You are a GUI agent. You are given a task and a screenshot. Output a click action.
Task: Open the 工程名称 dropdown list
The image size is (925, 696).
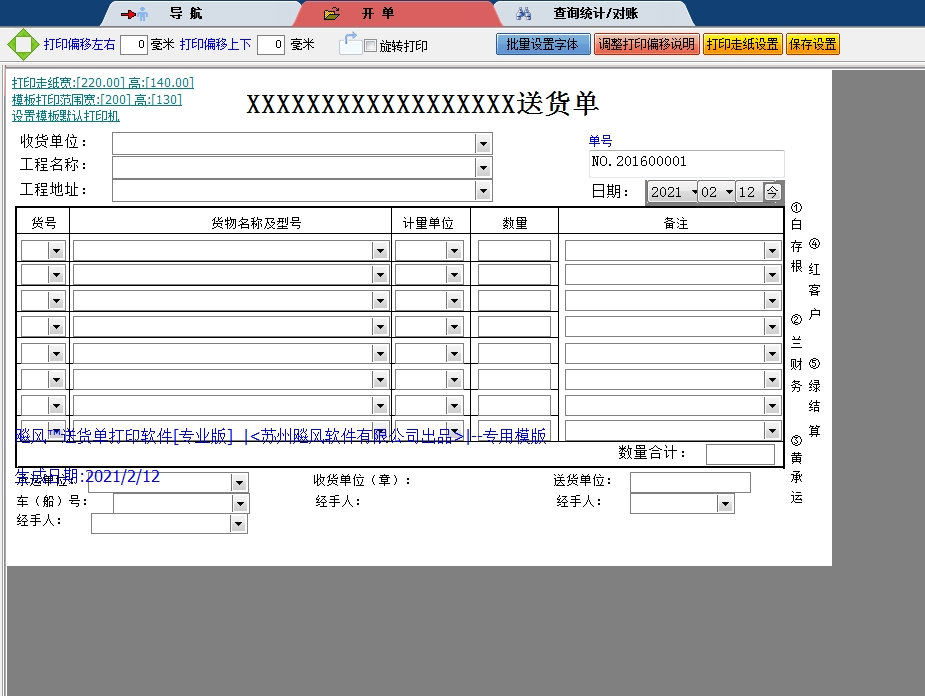484,167
